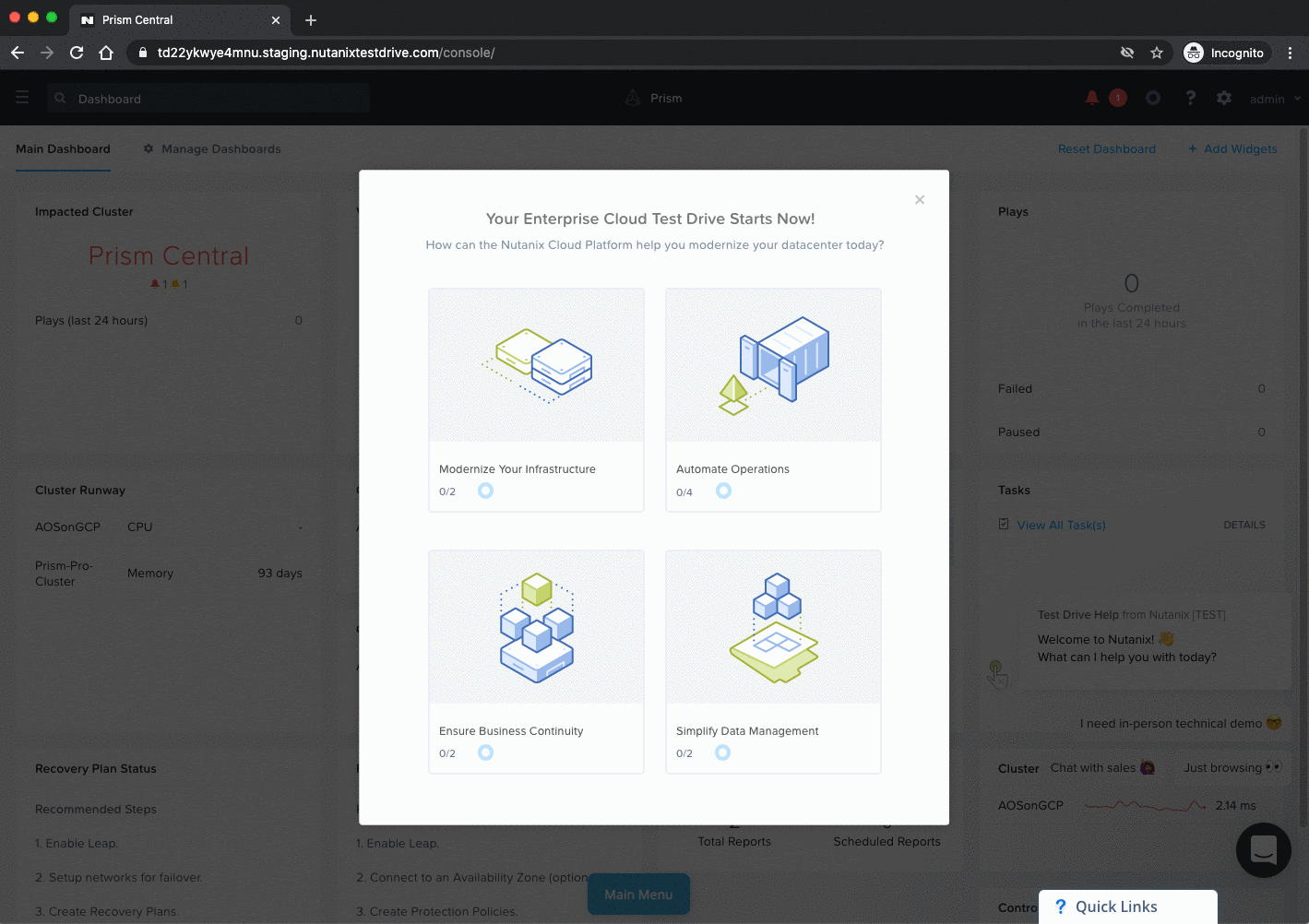Open the red alert count badge
This screenshot has height=924, width=1309.
(1118, 98)
